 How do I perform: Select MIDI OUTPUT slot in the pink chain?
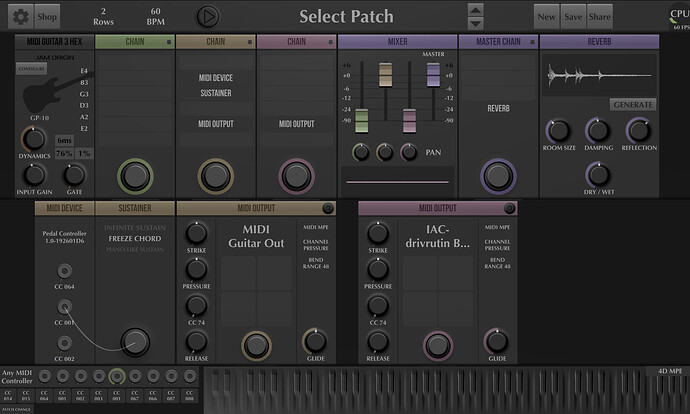point(297,124)
